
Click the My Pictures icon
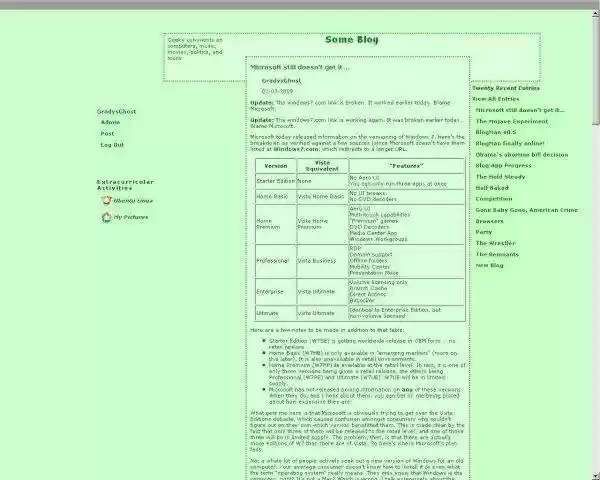[106, 217]
